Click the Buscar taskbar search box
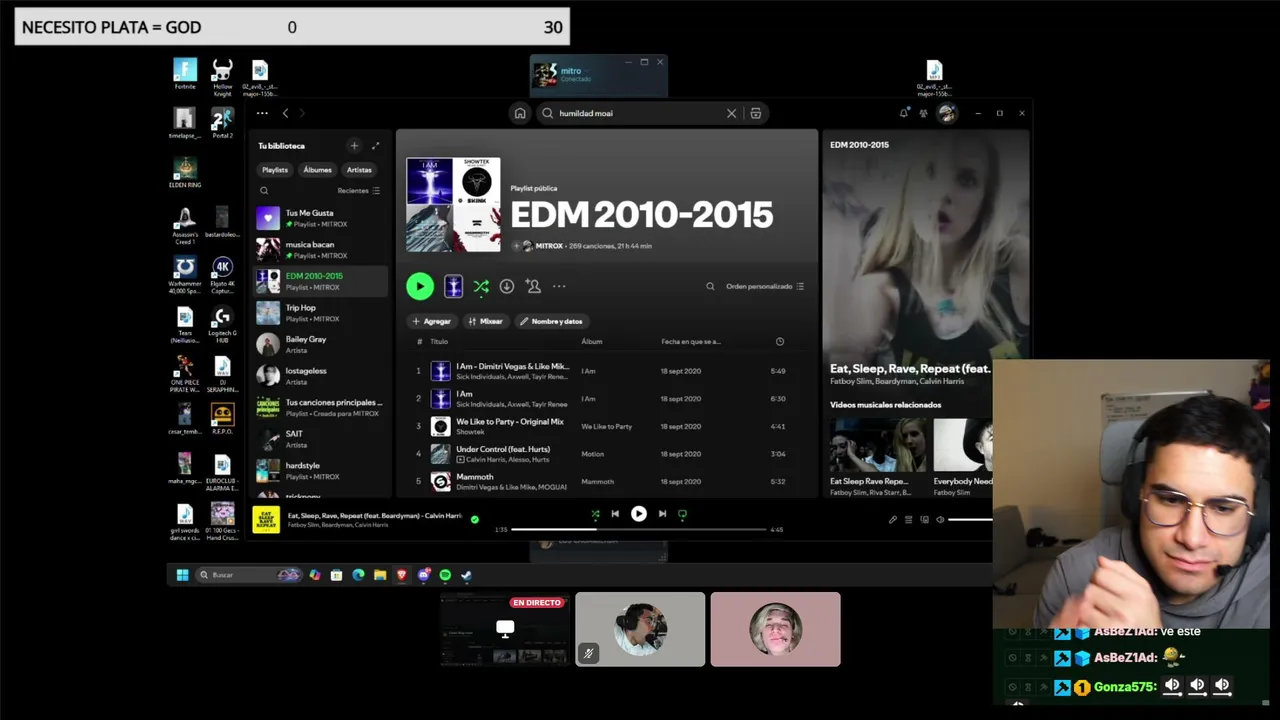 click(x=249, y=575)
